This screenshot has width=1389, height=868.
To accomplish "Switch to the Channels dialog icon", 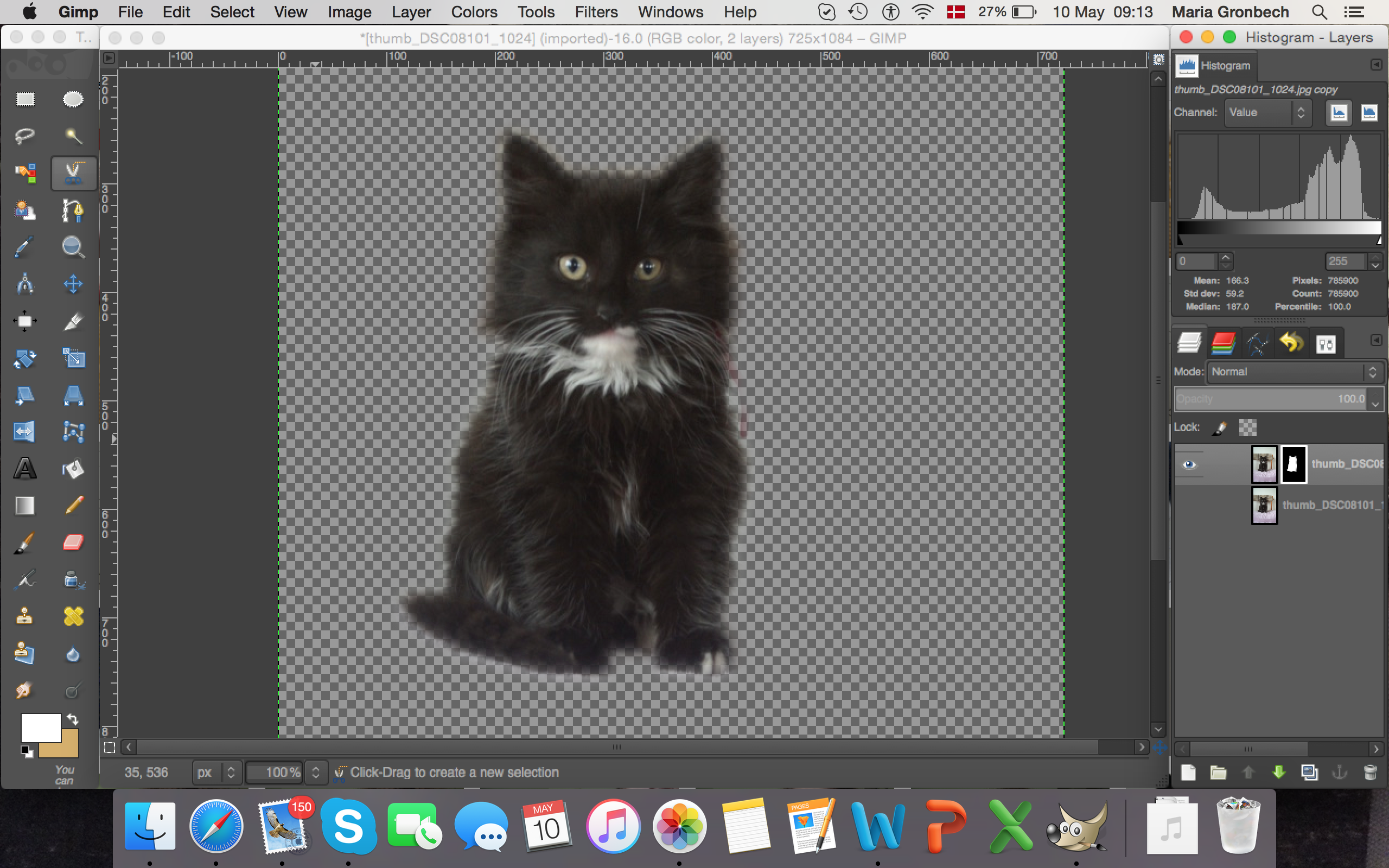I will 1222,342.
